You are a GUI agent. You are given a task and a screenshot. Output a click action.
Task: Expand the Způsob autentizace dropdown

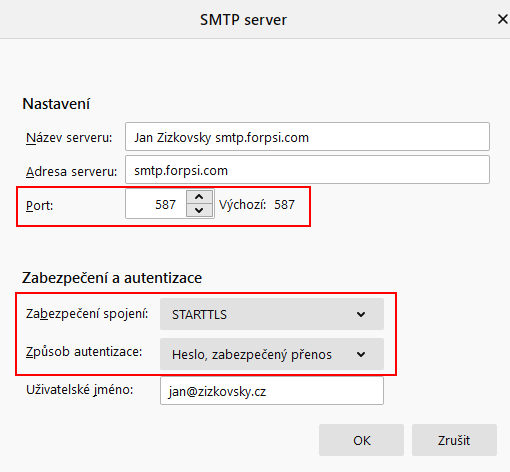[x=272, y=354]
